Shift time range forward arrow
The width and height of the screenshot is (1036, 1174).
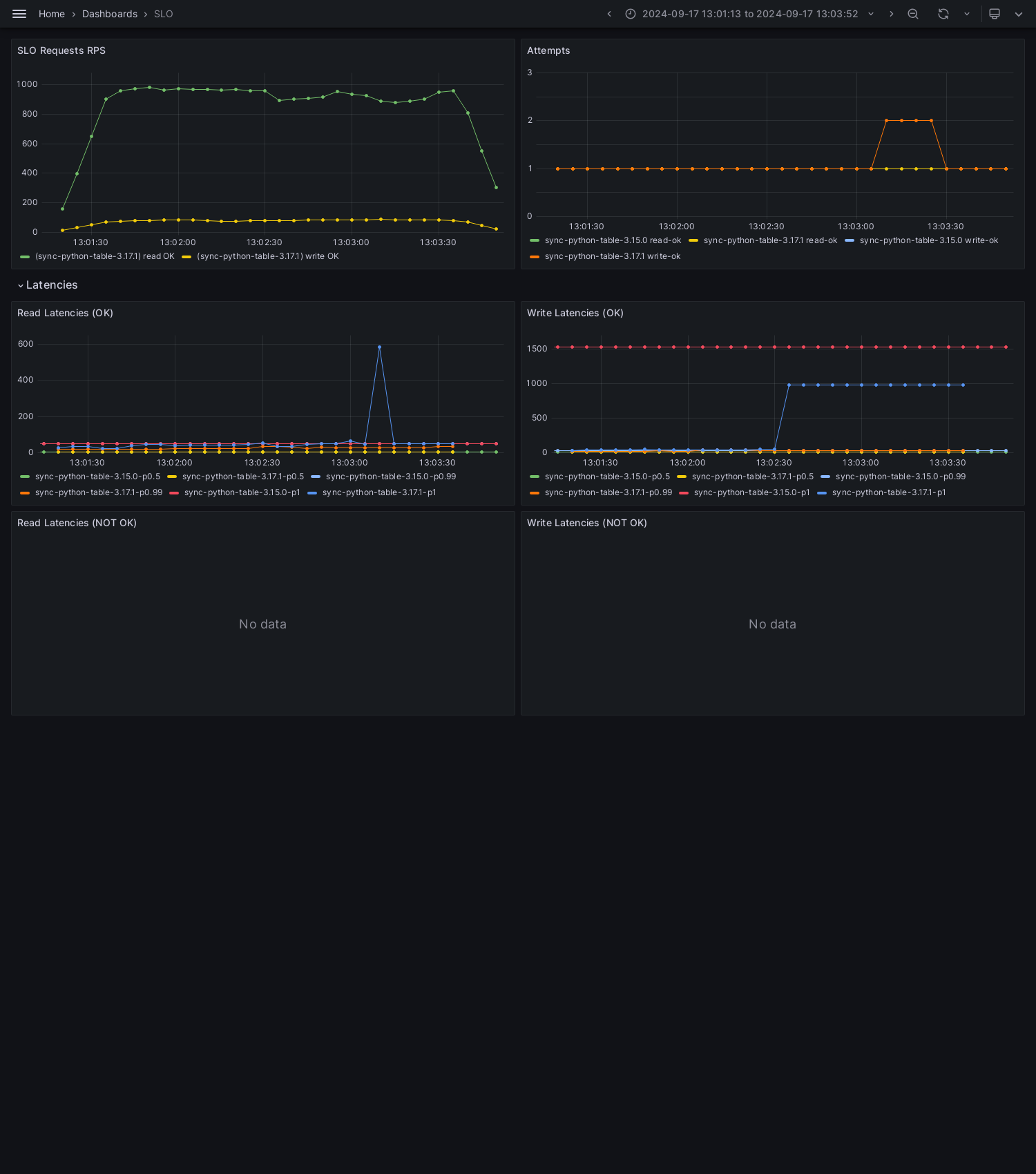click(892, 14)
